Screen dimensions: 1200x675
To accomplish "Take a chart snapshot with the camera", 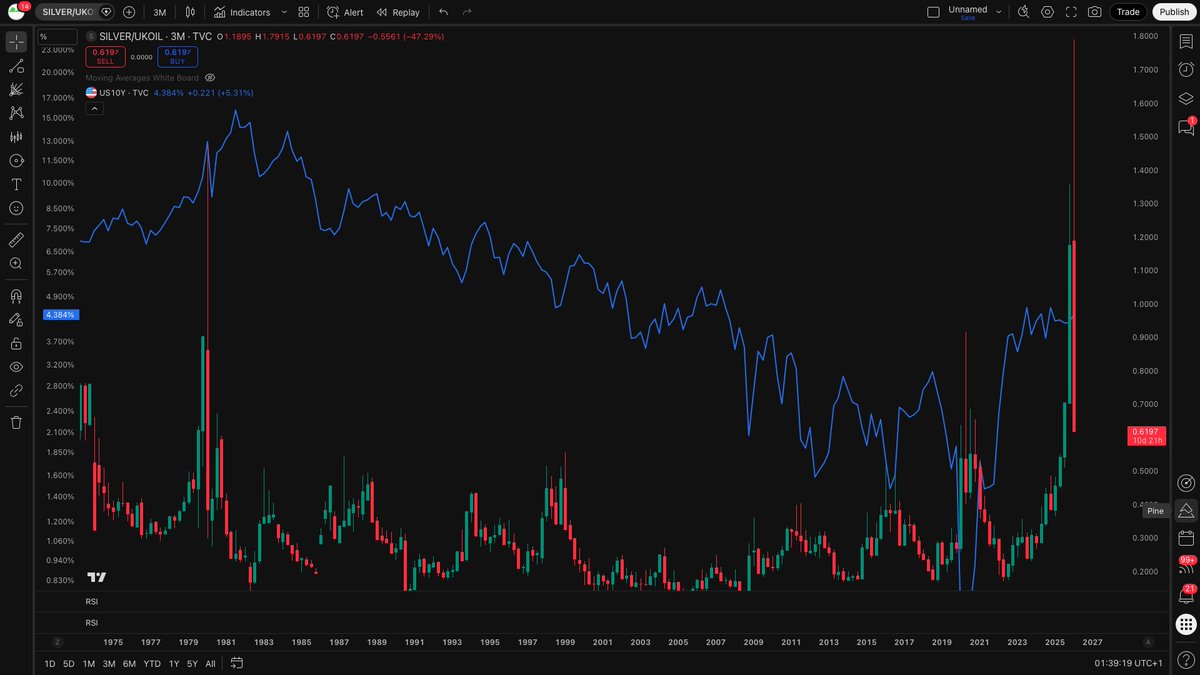I will [1095, 12].
